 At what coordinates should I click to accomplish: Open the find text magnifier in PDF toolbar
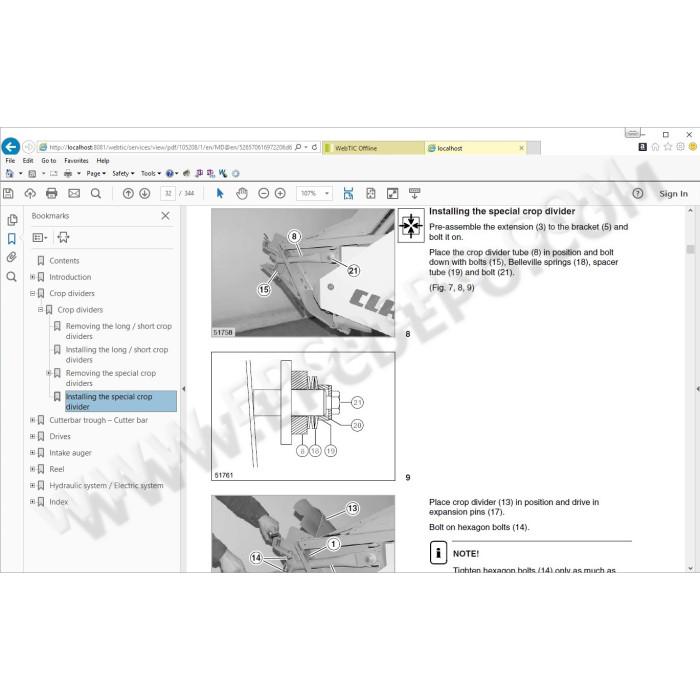(x=96, y=193)
